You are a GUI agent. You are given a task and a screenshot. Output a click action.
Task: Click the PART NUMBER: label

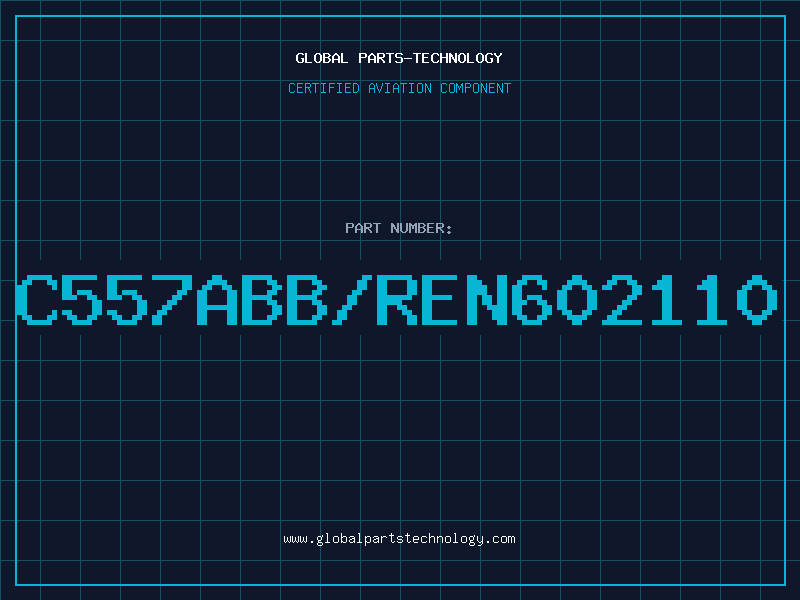coord(399,228)
